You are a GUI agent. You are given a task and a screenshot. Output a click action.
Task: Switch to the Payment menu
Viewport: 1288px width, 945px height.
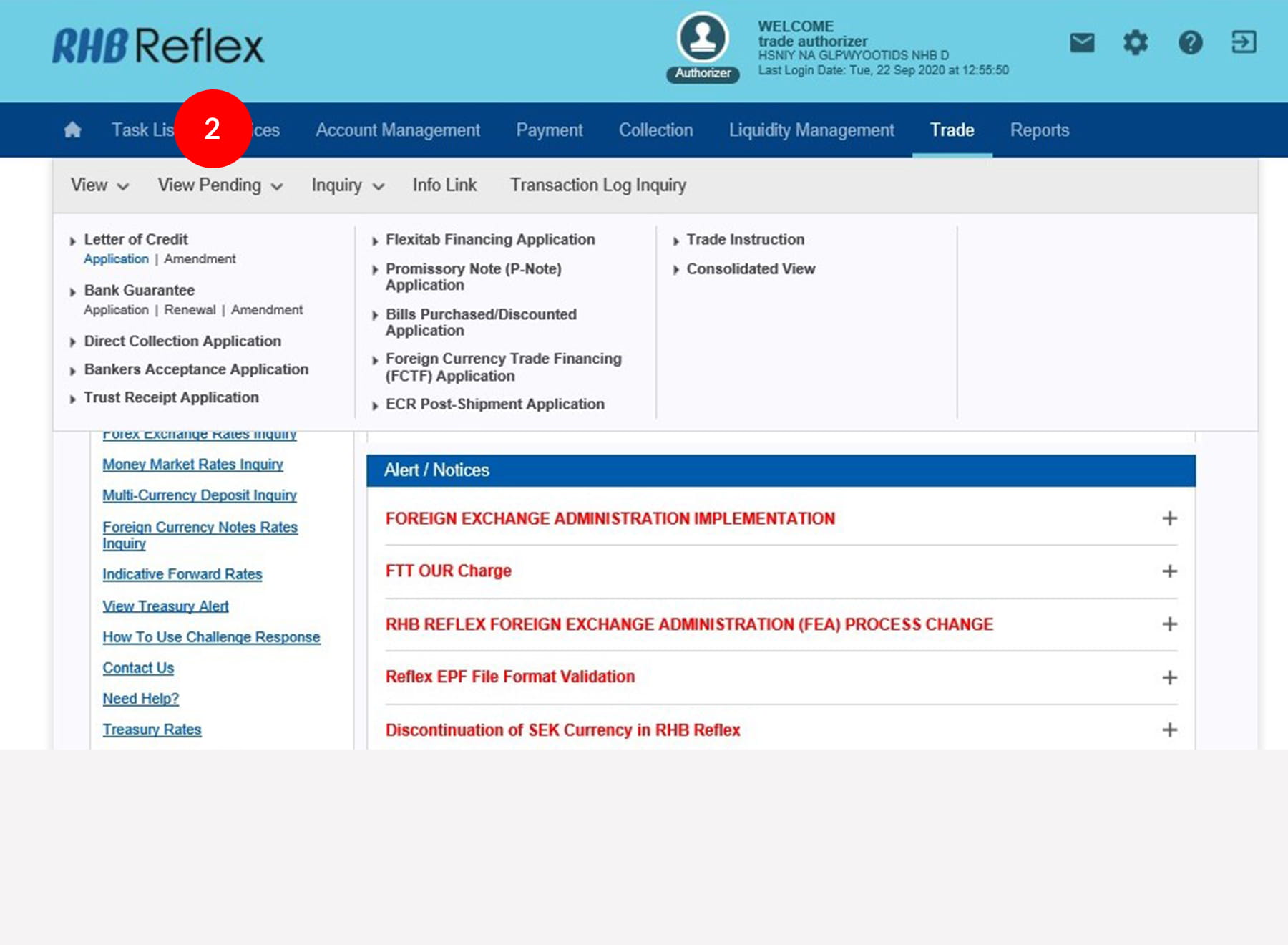[550, 130]
